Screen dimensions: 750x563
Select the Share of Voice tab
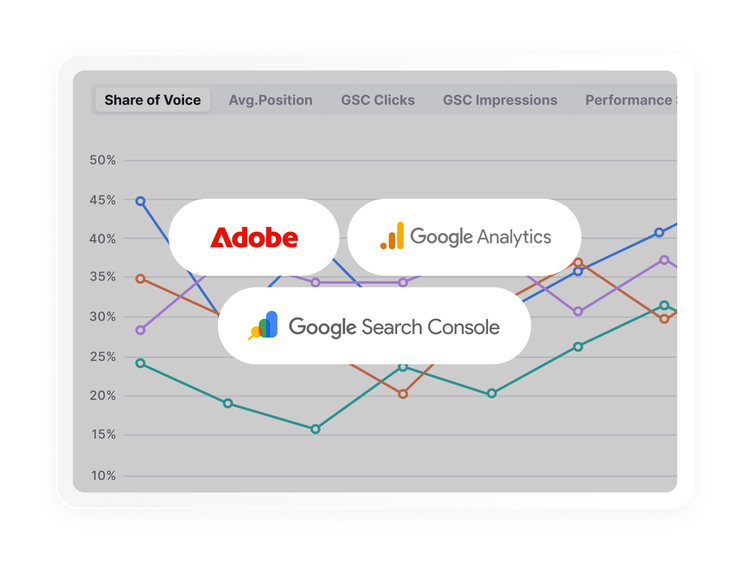coord(152,100)
